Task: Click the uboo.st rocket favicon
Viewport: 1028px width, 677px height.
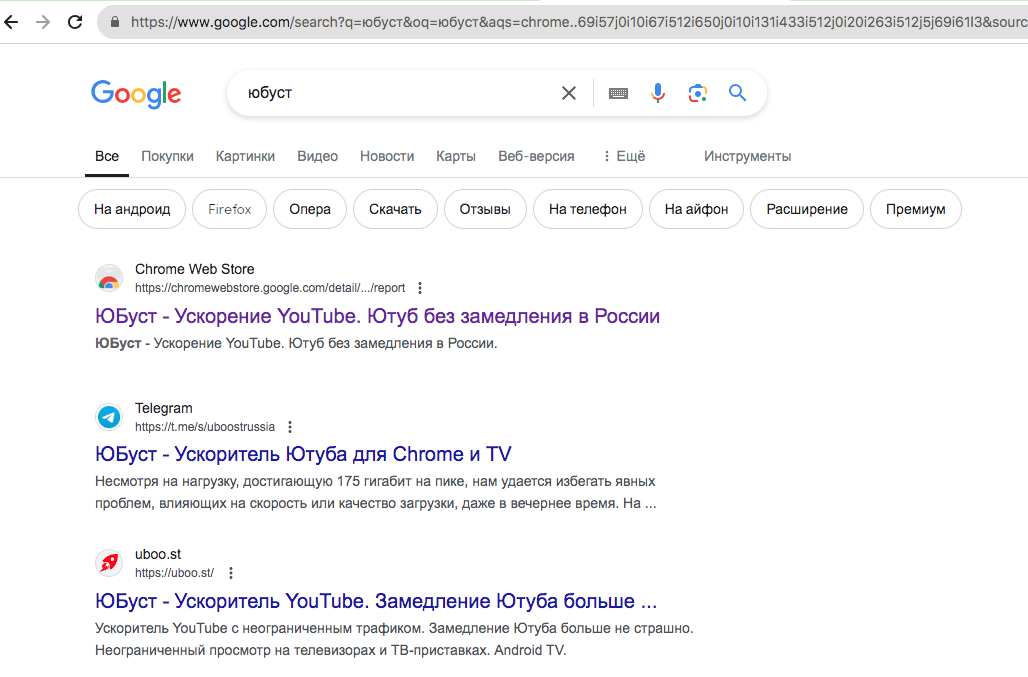Action: click(x=109, y=563)
